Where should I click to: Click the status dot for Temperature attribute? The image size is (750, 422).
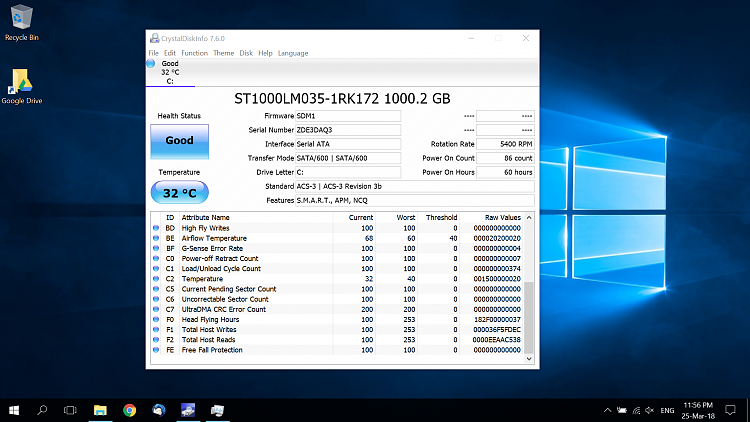pos(156,279)
